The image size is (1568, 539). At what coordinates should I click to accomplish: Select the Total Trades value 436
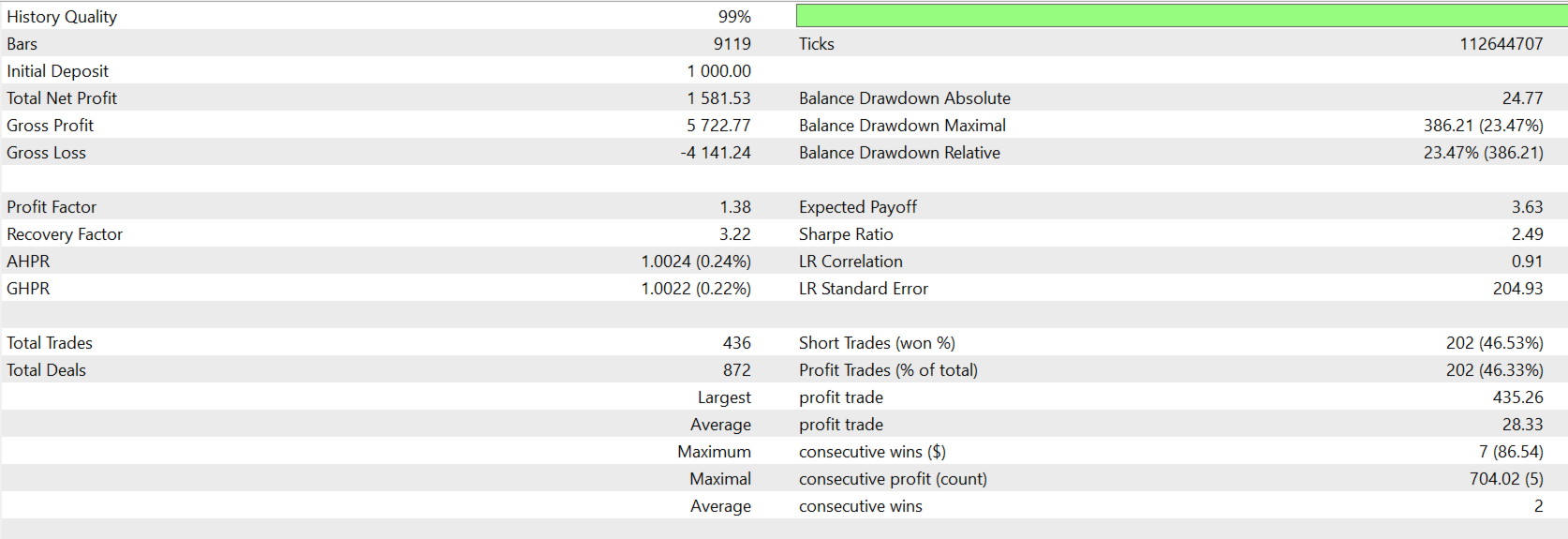coord(736,343)
